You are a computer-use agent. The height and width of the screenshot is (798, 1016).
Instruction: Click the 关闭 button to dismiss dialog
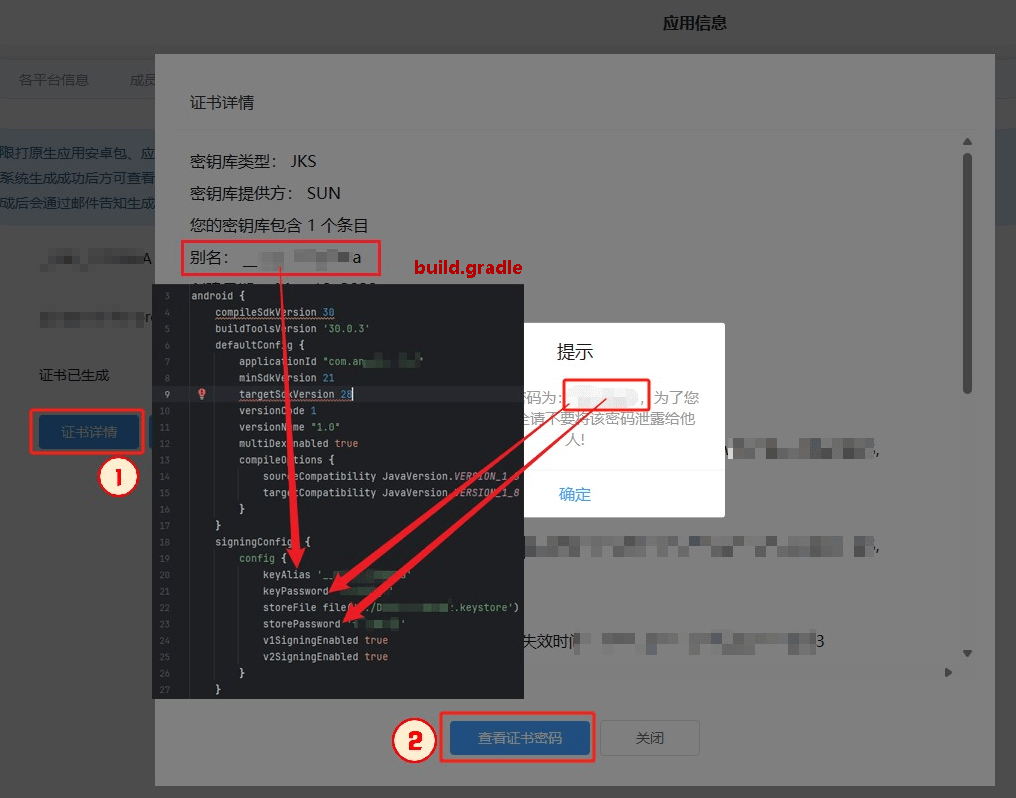coord(651,737)
